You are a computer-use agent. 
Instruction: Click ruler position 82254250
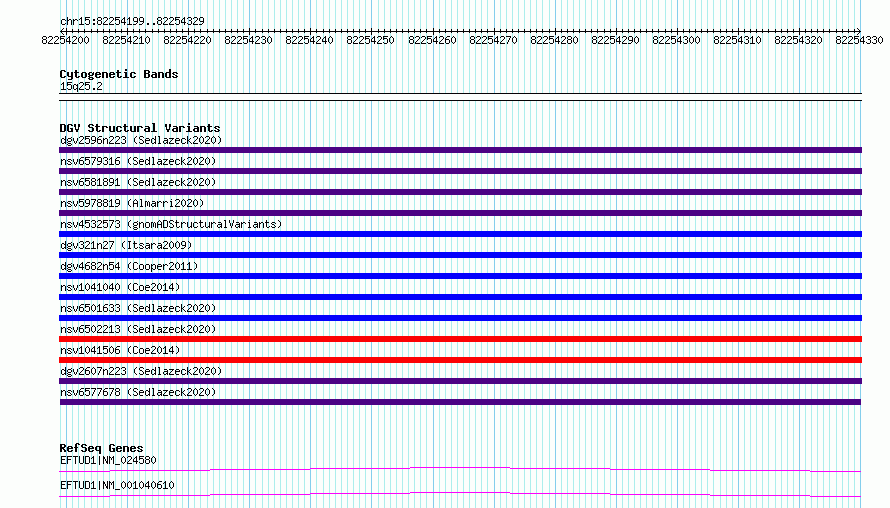point(370,40)
